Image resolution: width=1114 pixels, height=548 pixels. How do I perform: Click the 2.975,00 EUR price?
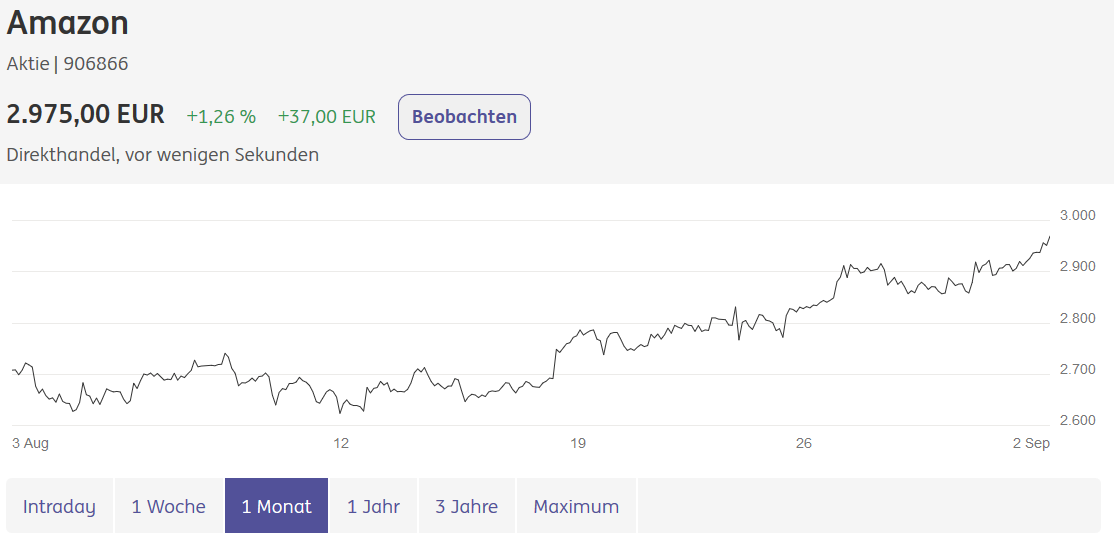point(86,114)
